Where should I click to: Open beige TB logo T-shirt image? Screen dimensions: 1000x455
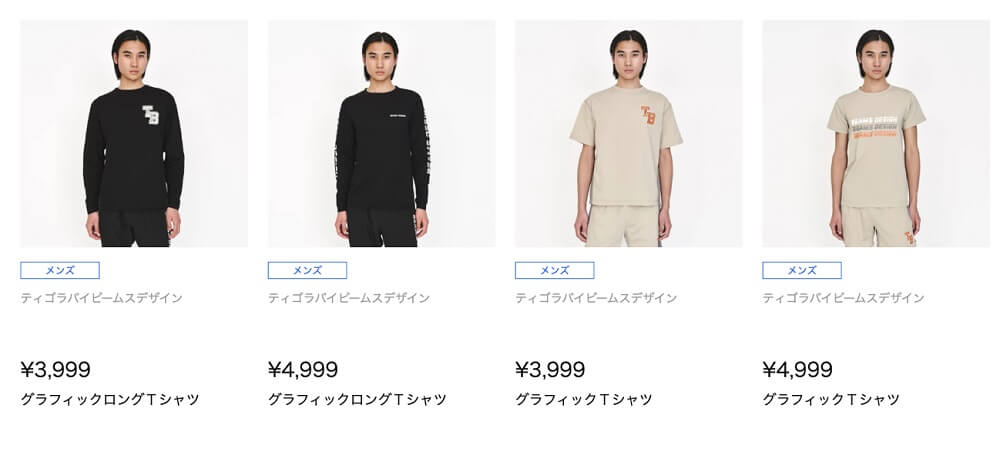[629, 133]
